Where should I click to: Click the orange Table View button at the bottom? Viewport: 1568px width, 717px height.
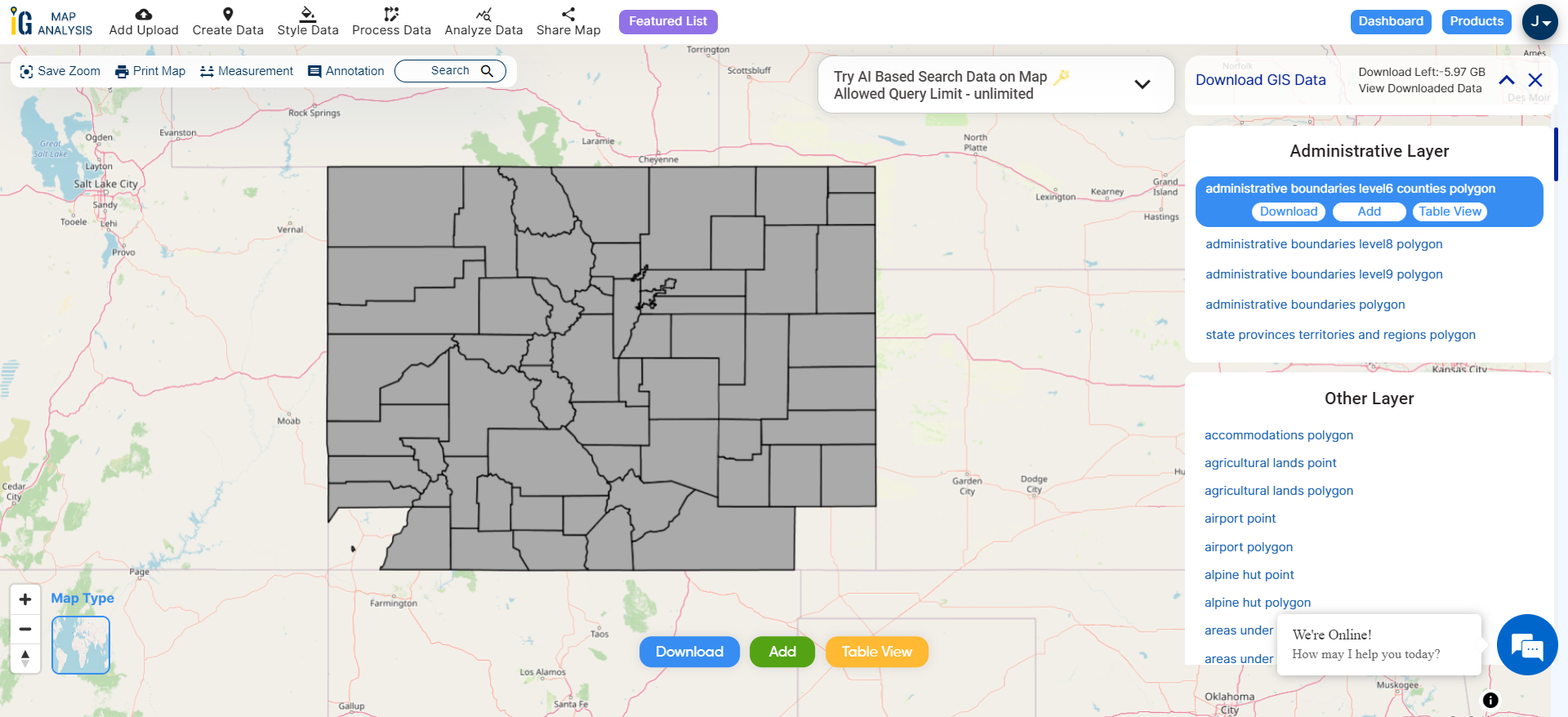coord(877,652)
